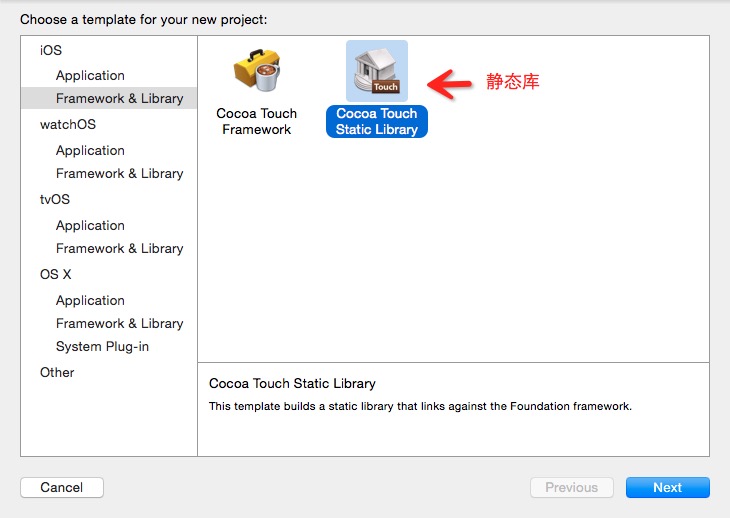Select Framework & Library under iOS
730x518 pixels.
(119, 98)
